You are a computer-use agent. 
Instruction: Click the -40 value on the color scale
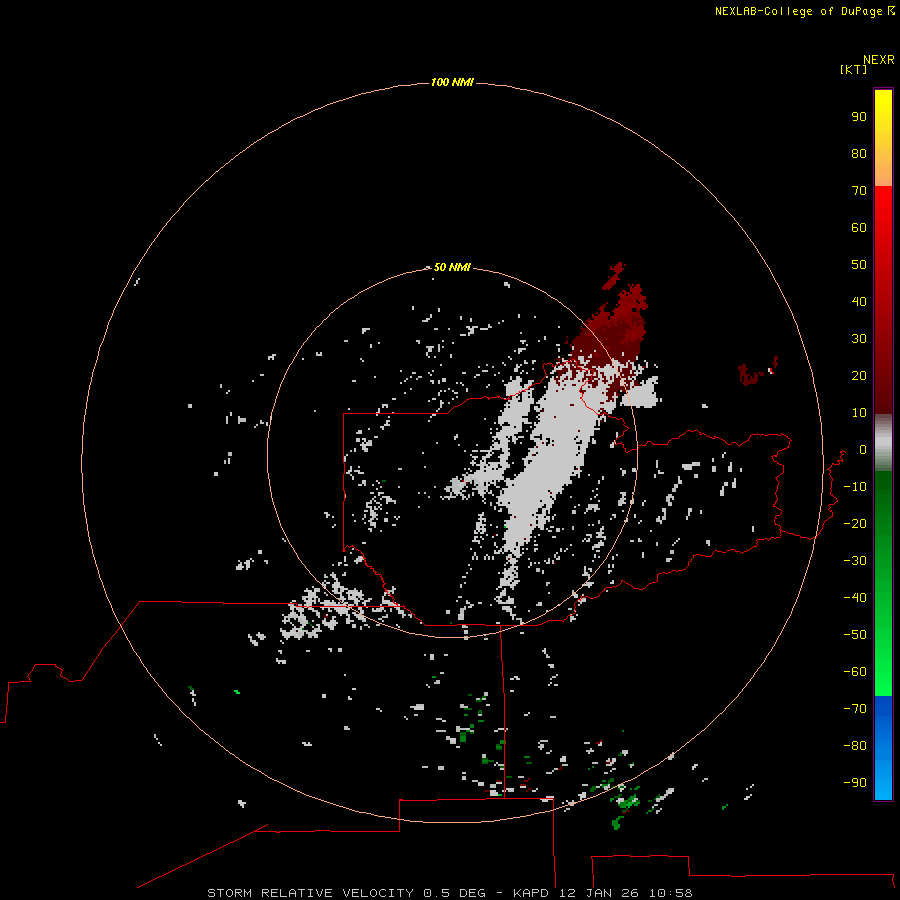click(855, 598)
